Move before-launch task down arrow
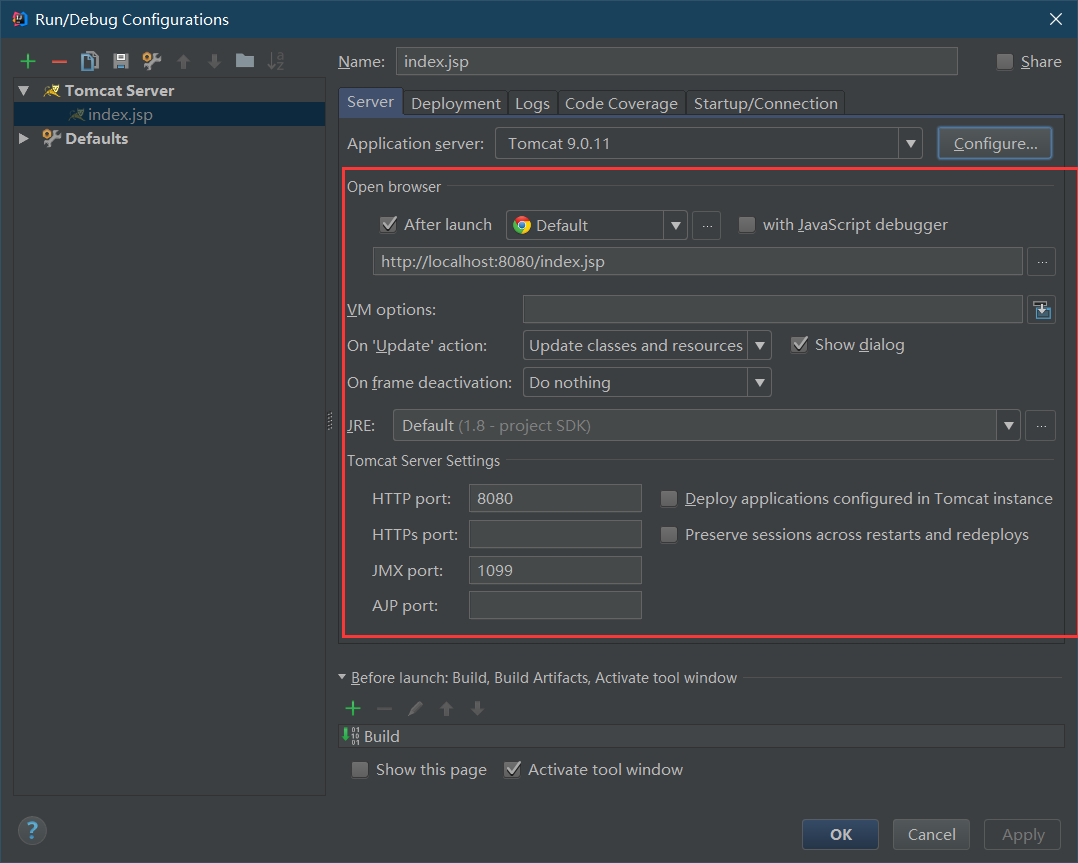Image resolution: width=1078 pixels, height=863 pixels. pos(478,708)
